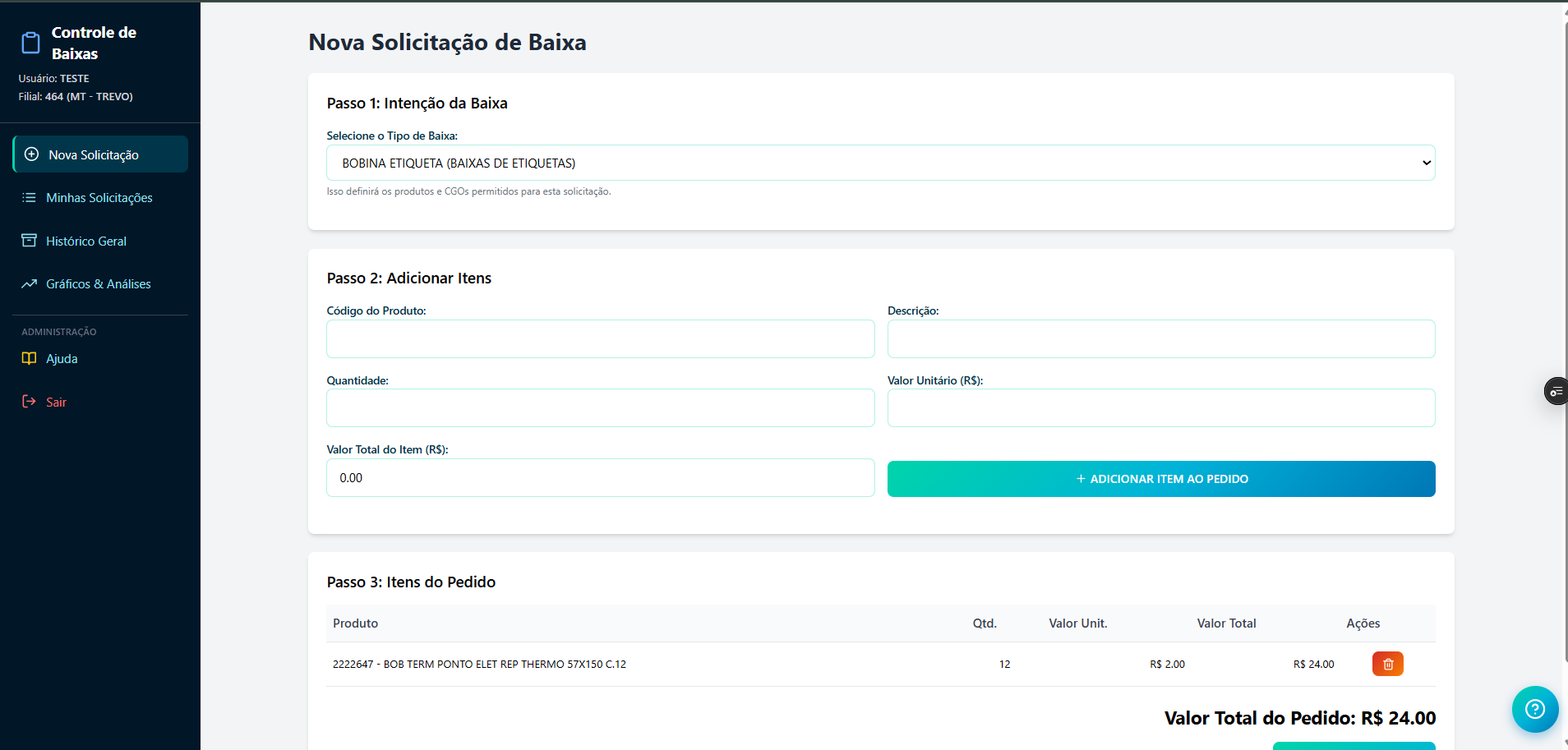
Task: Delete the BOB TERM item using trash icon
Action: [1386, 664]
